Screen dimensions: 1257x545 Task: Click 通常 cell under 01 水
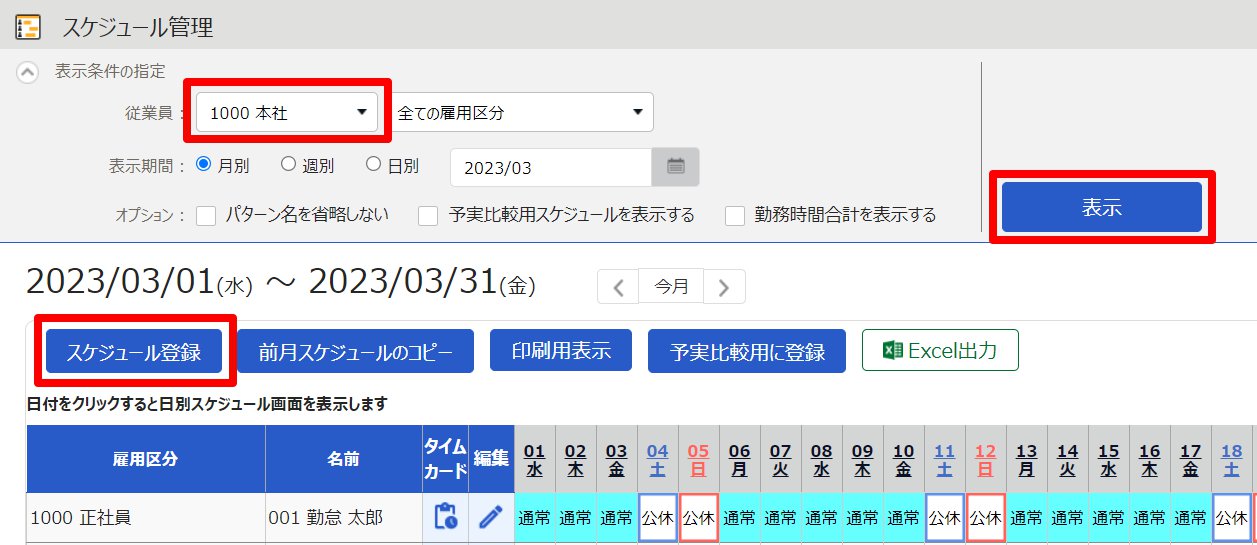tap(535, 518)
